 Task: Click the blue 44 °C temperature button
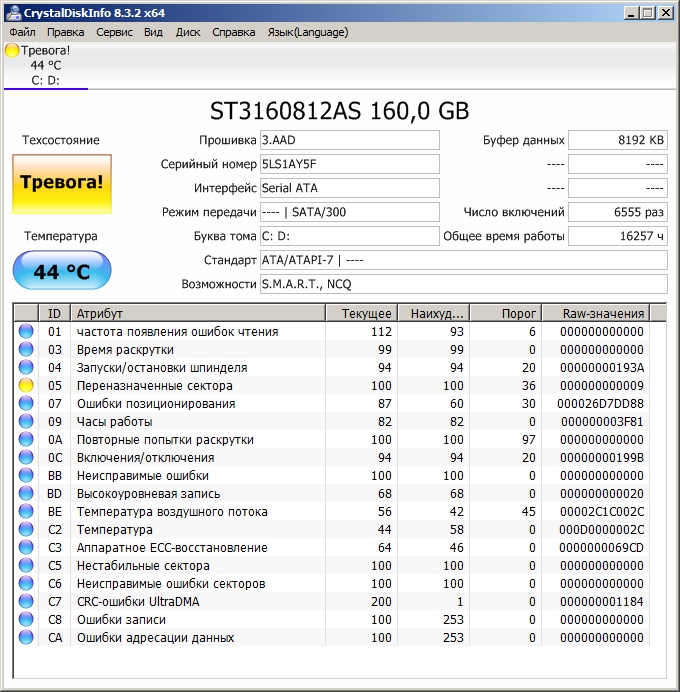pyautogui.click(x=62, y=270)
